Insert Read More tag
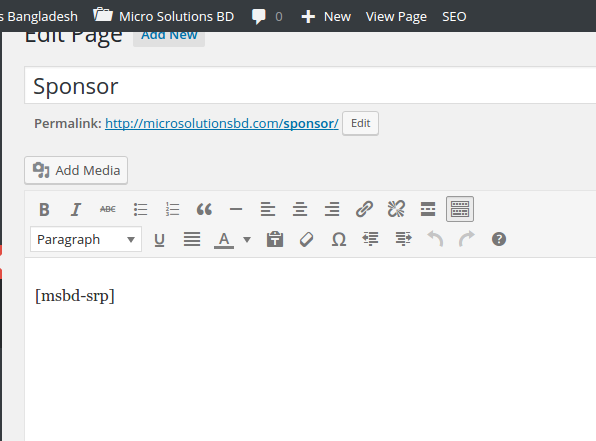This screenshot has width=596, height=441. [x=428, y=209]
